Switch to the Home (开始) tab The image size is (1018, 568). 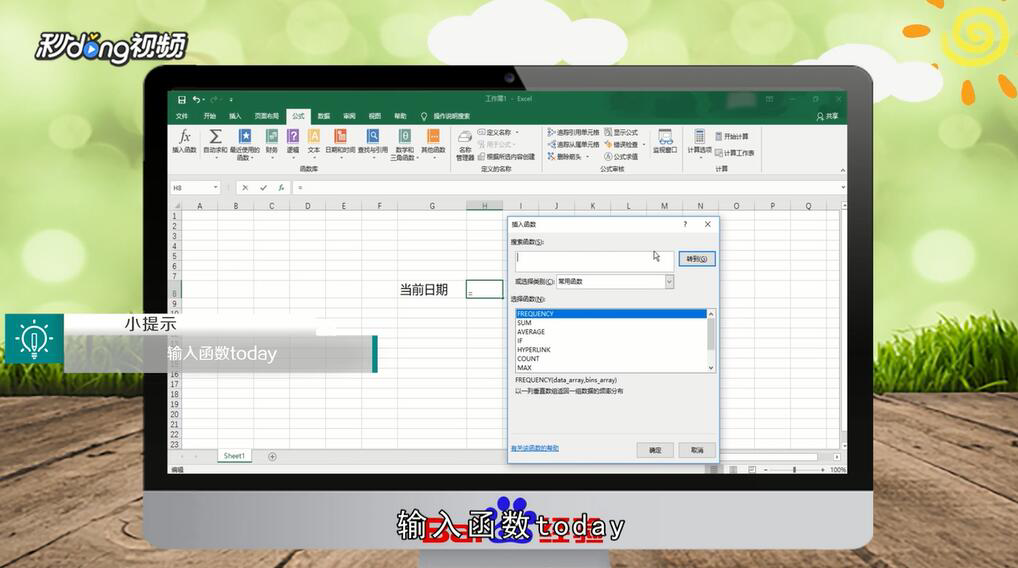click(209, 116)
